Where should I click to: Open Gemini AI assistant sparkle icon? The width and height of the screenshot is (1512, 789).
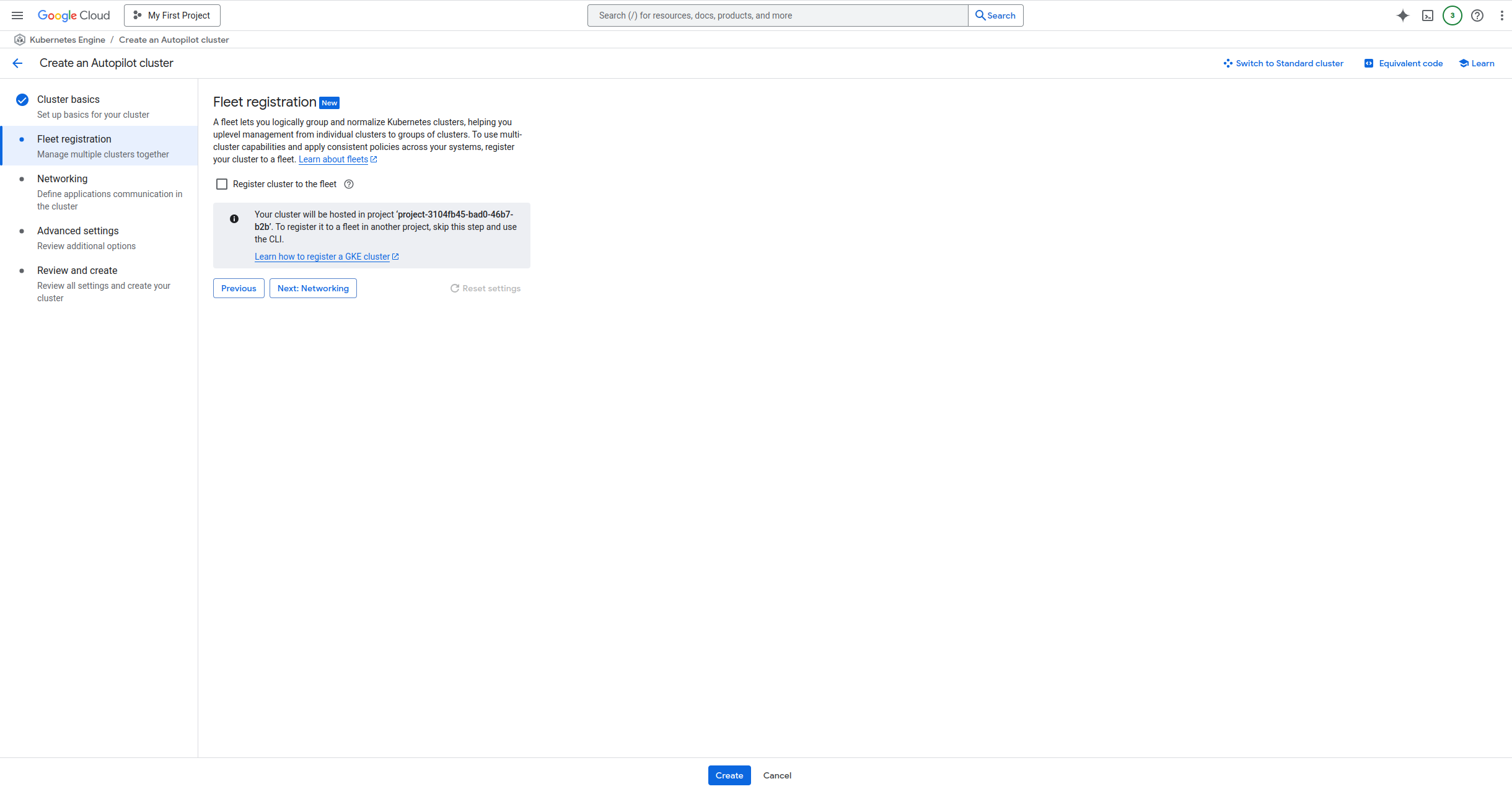pyautogui.click(x=1402, y=15)
